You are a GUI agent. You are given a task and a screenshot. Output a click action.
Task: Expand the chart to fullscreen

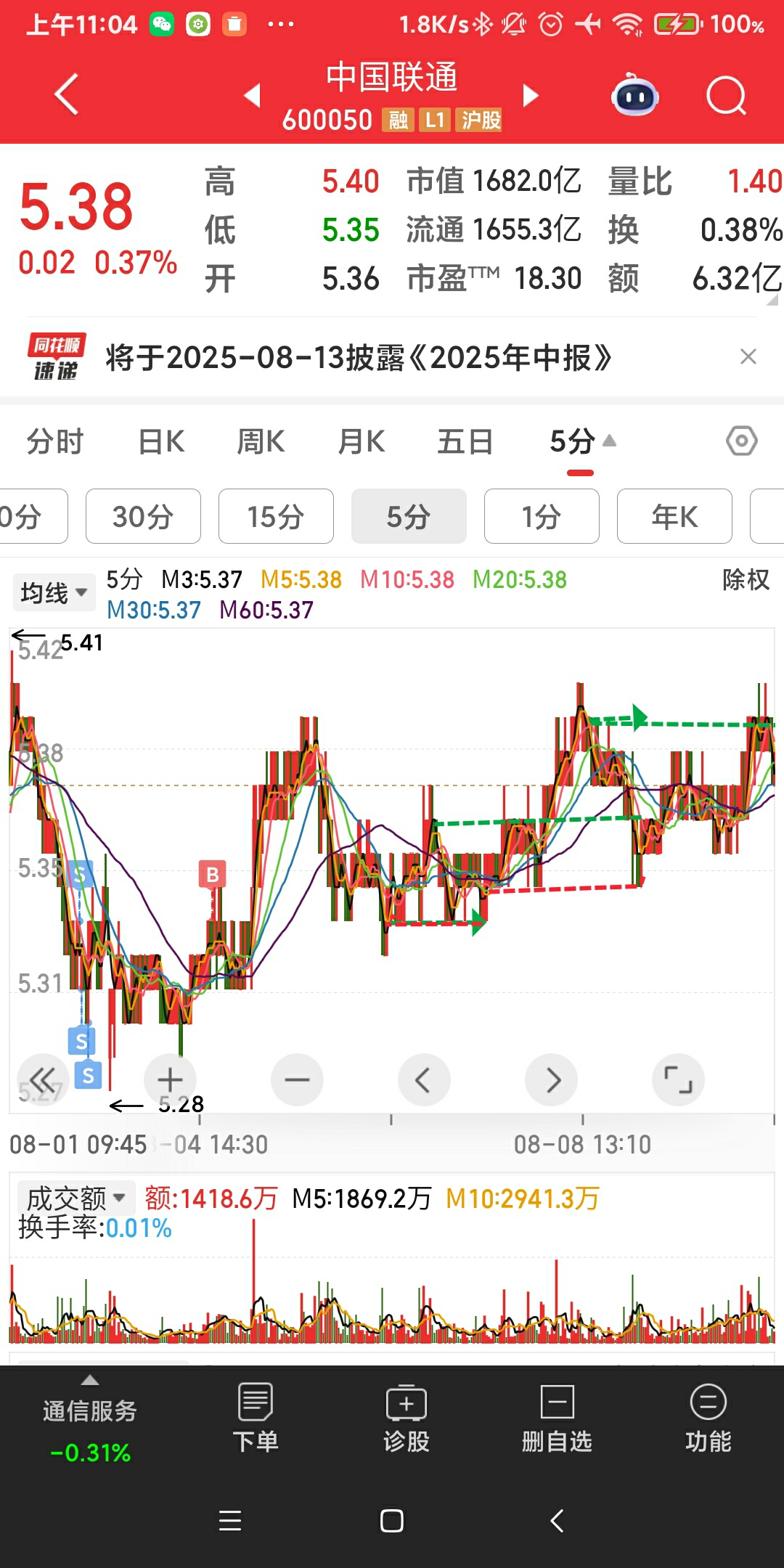[x=679, y=1079]
